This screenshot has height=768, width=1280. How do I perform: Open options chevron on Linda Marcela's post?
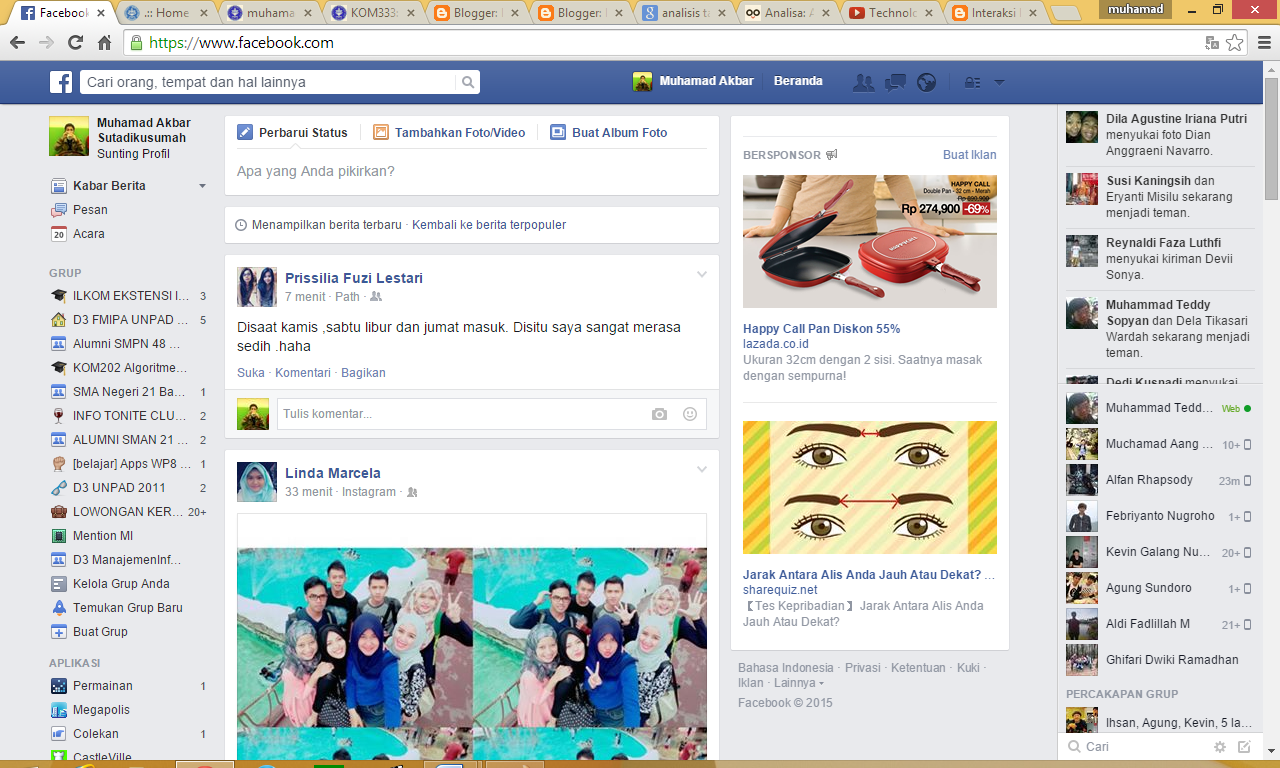(x=703, y=467)
